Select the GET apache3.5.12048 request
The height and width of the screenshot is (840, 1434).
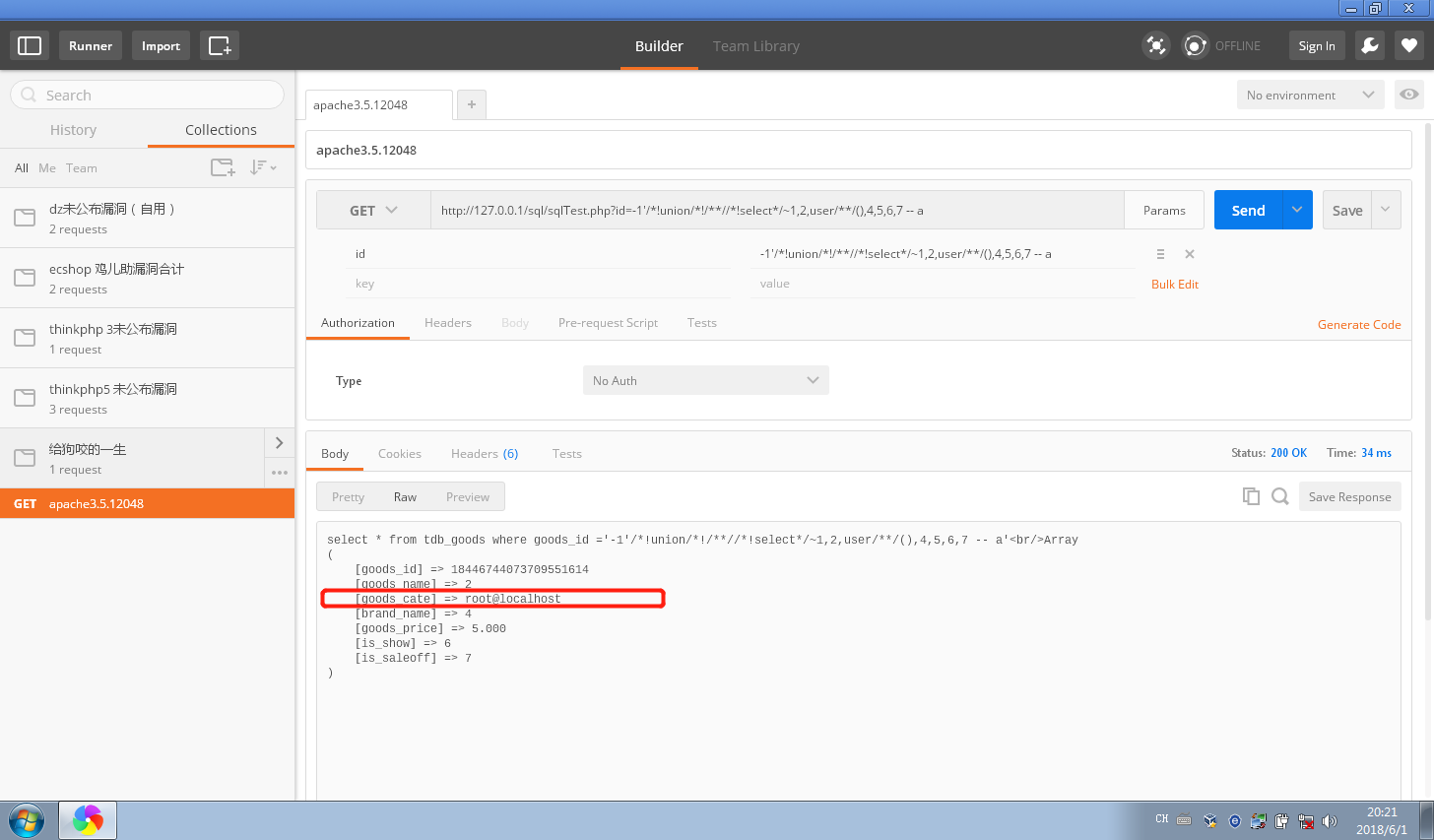(x=147, y=503)
